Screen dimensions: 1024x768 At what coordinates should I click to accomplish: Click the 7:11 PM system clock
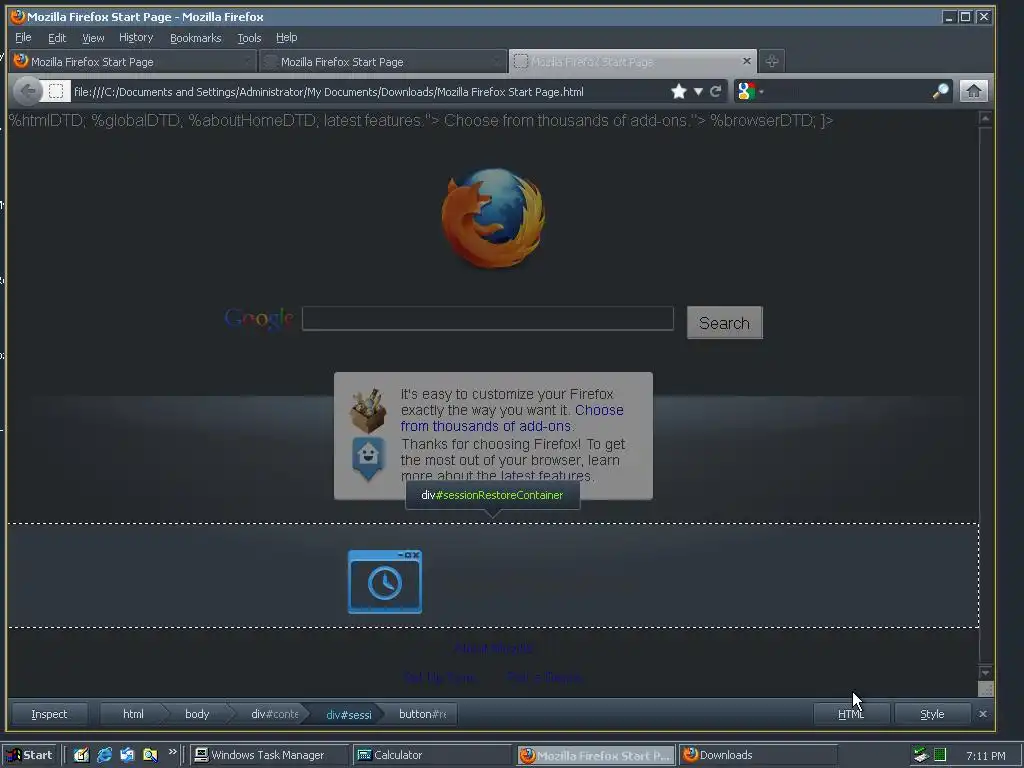(x=985, y=756)
